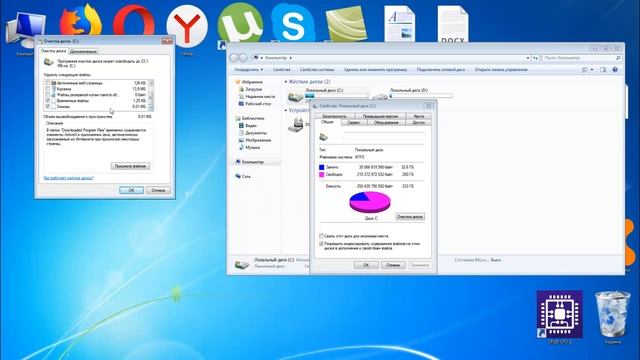Switch to the Доступ tab in Properties

418,122
